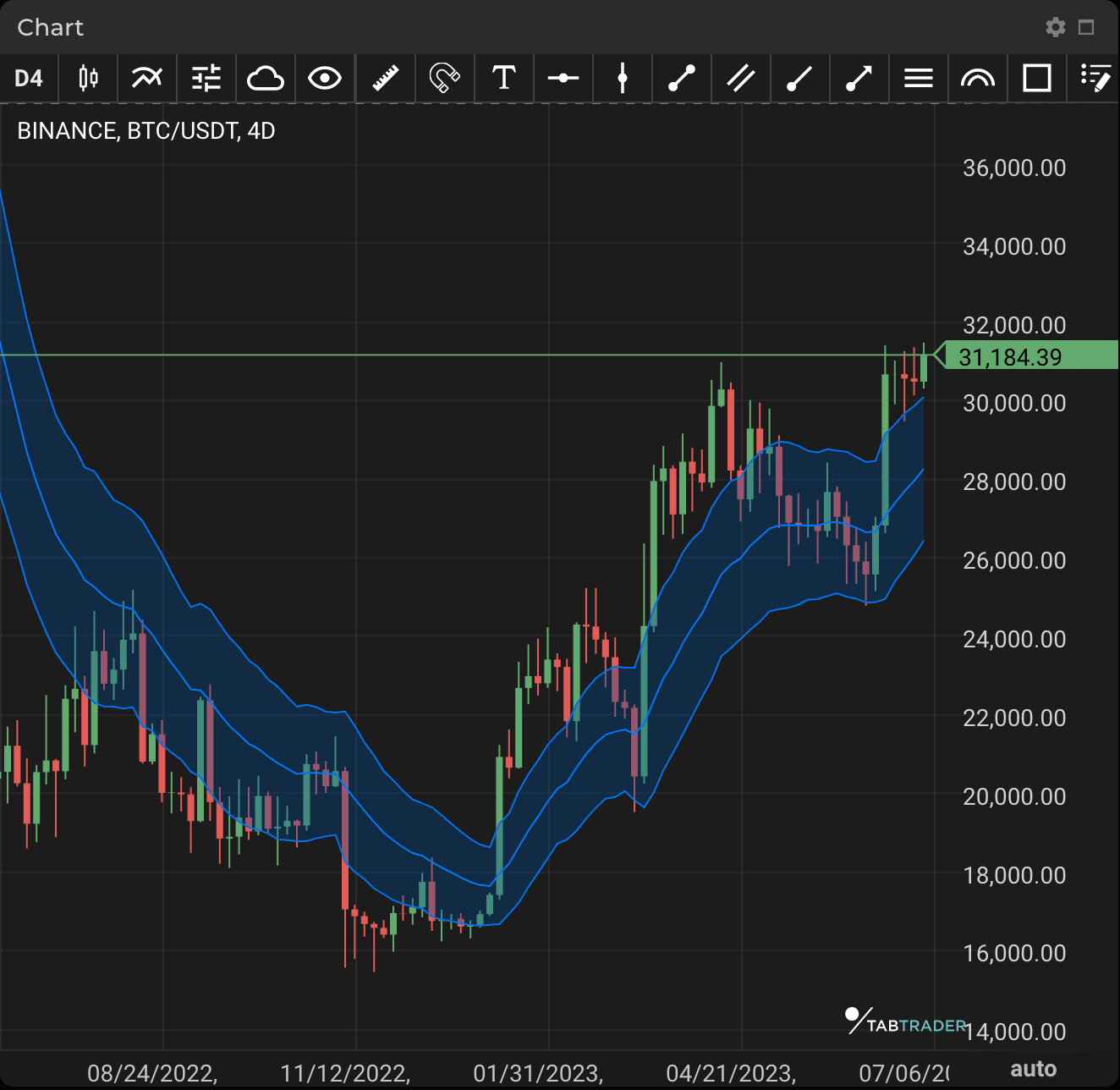
Task: Click the cloud save icon
Action: [x=266, y=79]
